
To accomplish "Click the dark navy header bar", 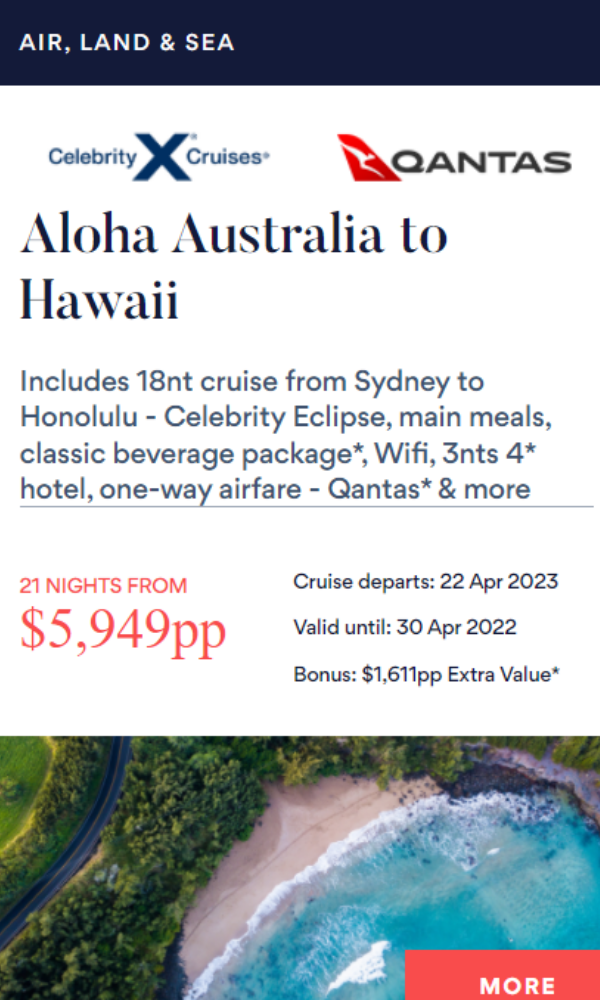I will (x=300, y=43).
